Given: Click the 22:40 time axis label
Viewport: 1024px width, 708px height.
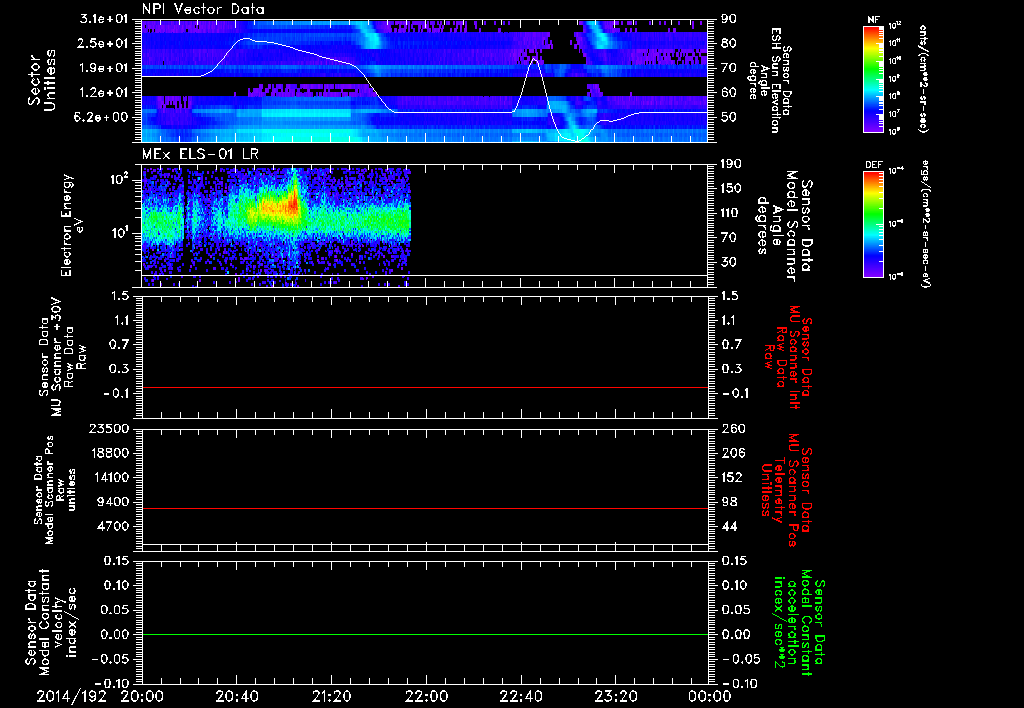Looking at the screenshot, I should click(x=520, y=696).
